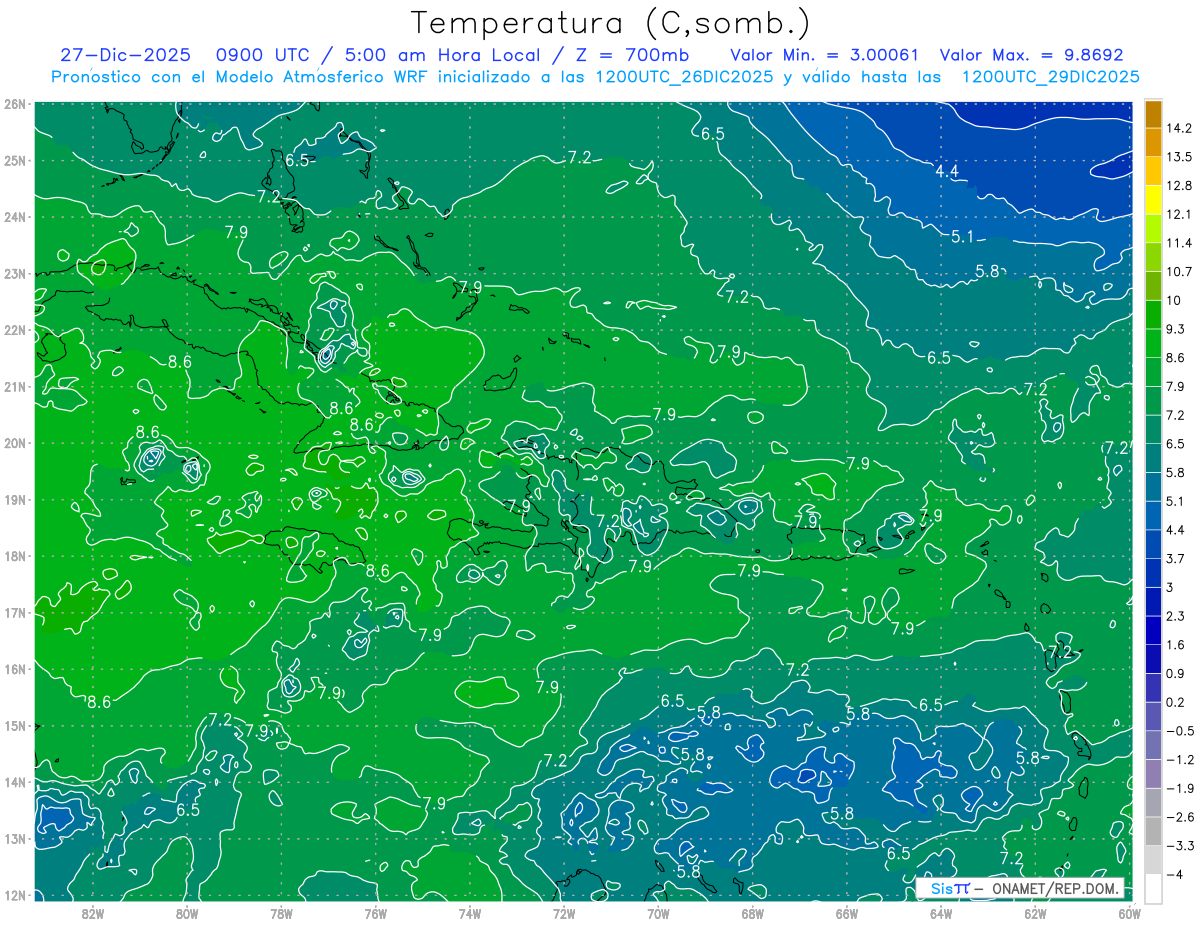1200x927 pixels.
Task: Click the '24N' latitude axis label
Action: pyautogui.click(x=15, y=217)
